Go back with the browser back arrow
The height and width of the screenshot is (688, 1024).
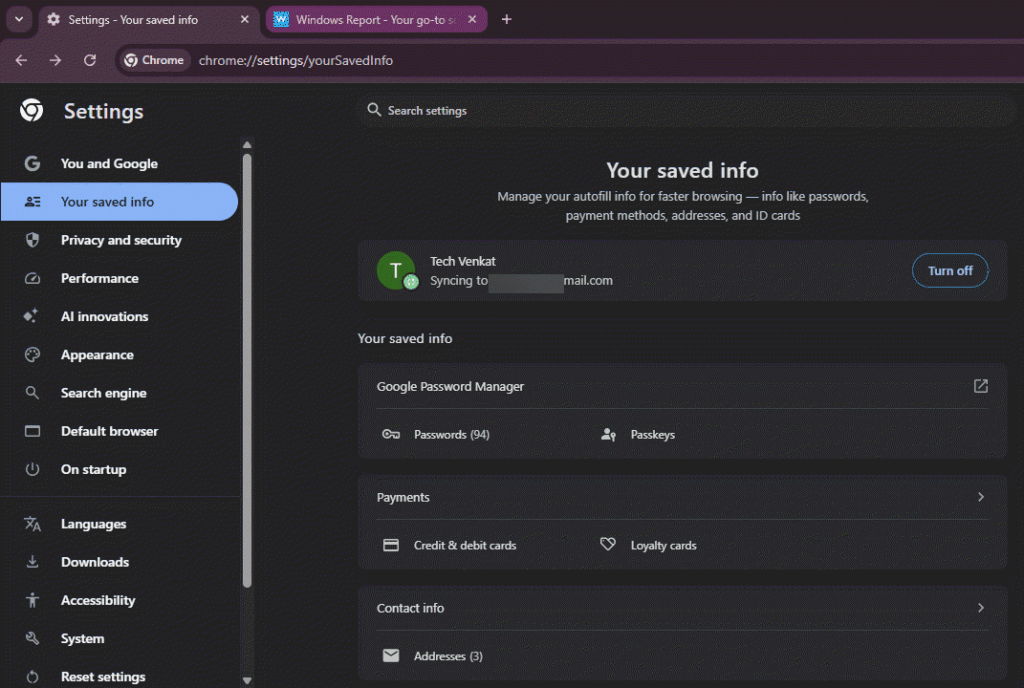[x=22, y=60]
